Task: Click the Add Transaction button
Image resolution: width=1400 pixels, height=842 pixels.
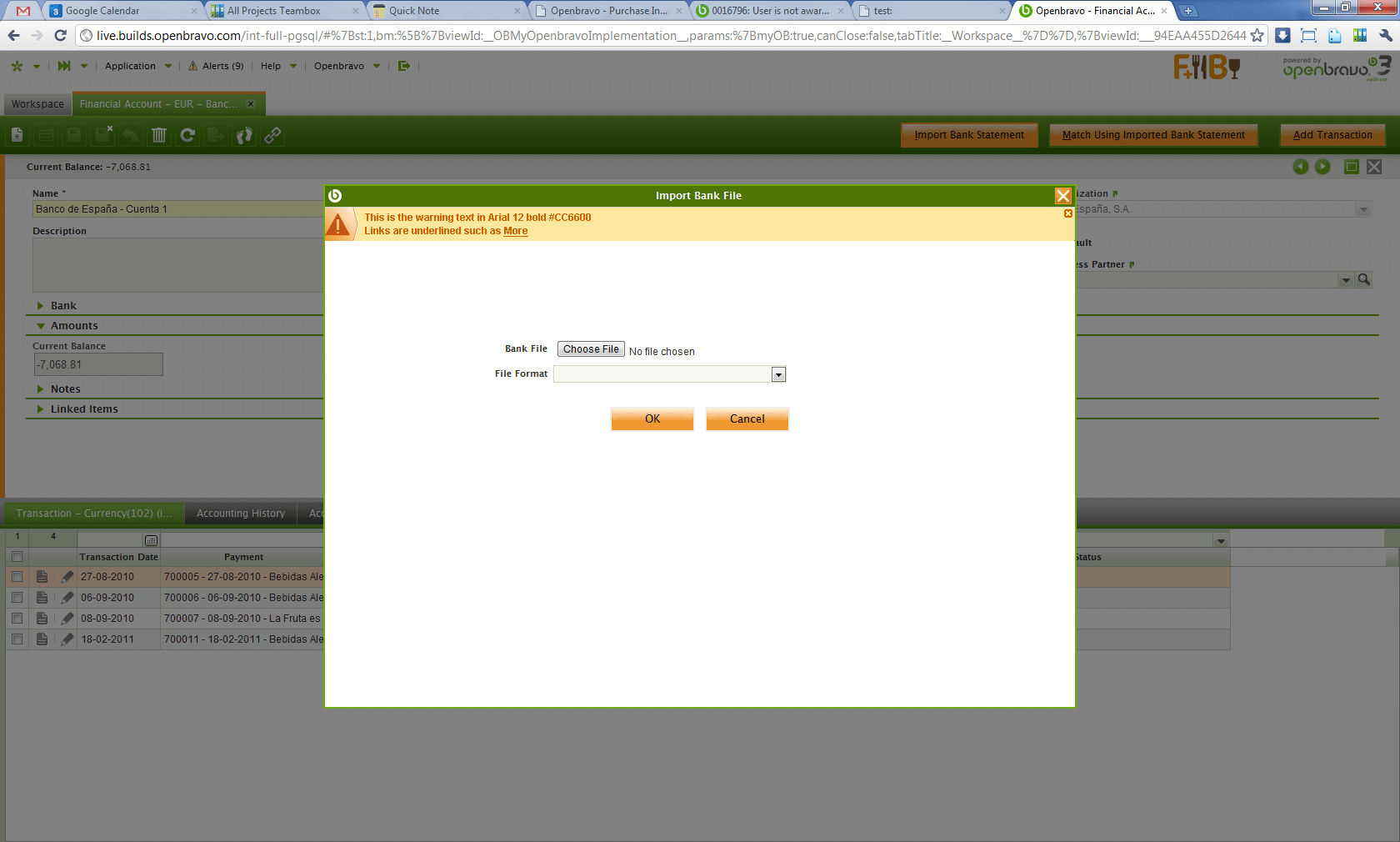Action: point(1332,135)
